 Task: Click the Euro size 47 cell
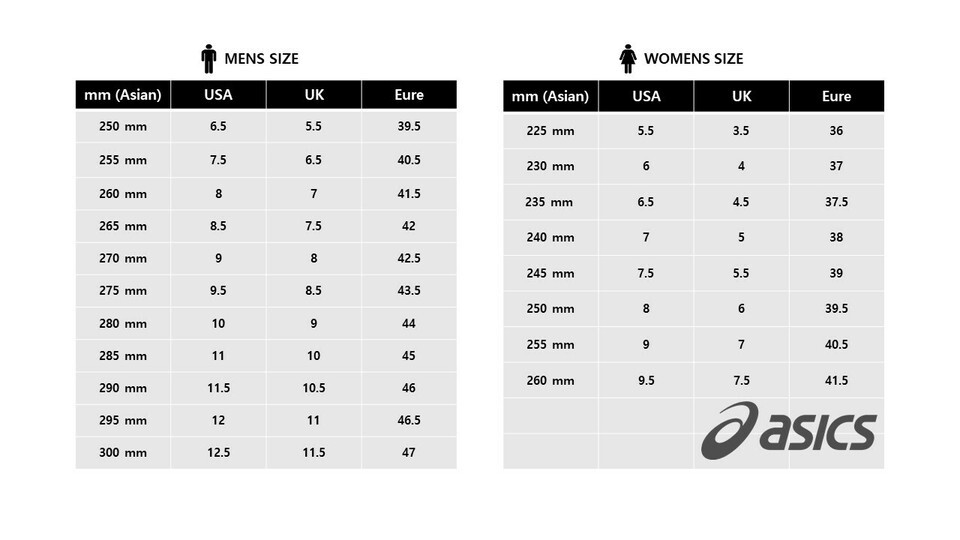point(409,452)
